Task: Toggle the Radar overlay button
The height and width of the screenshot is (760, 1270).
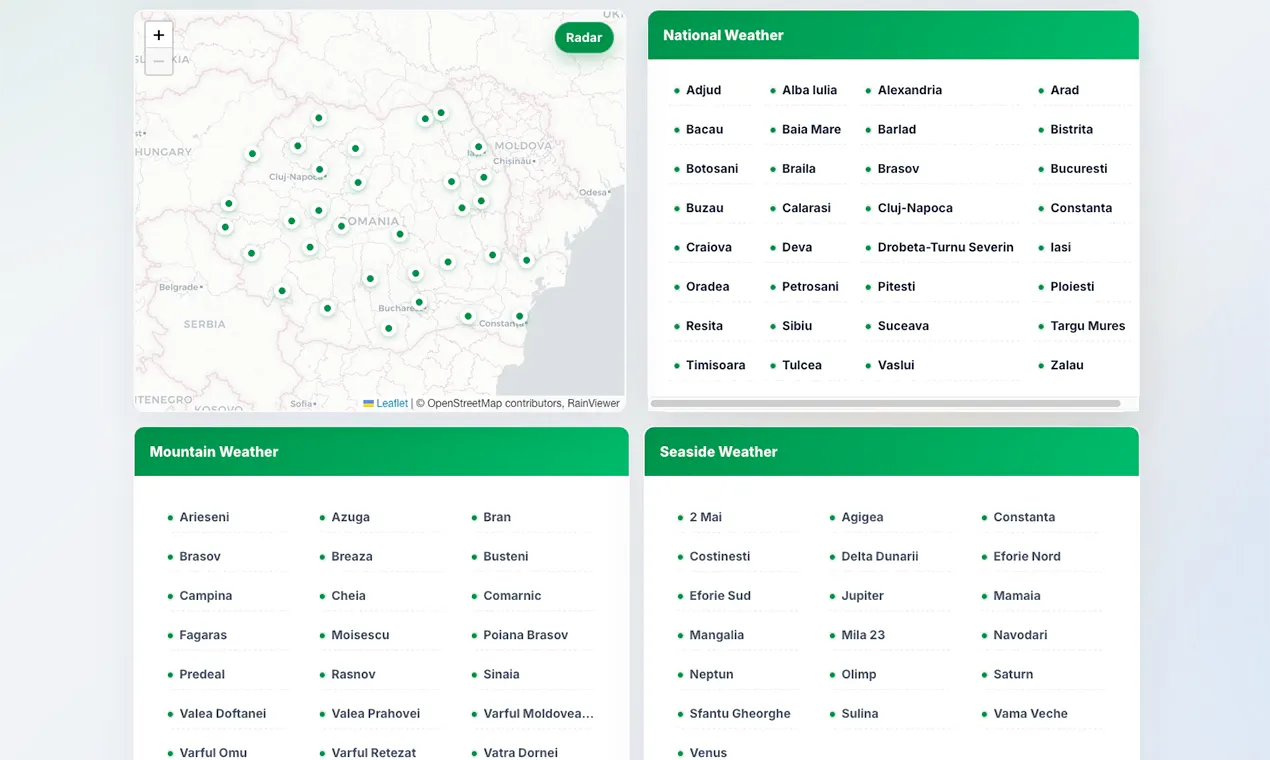Action: (x=584, y=38)
